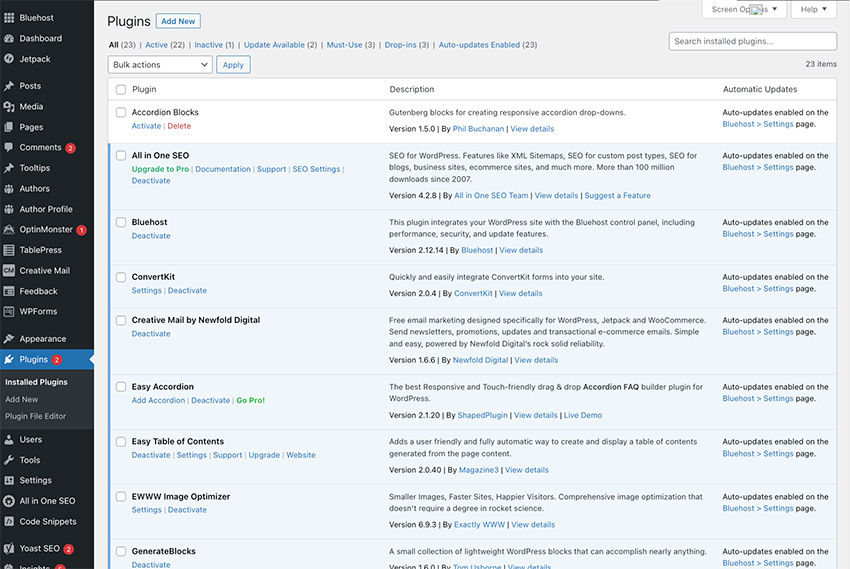Tick the select-all checkbox in Plugin header
Viewport: 850px width, 569px height.
click(x=121, y=89)
